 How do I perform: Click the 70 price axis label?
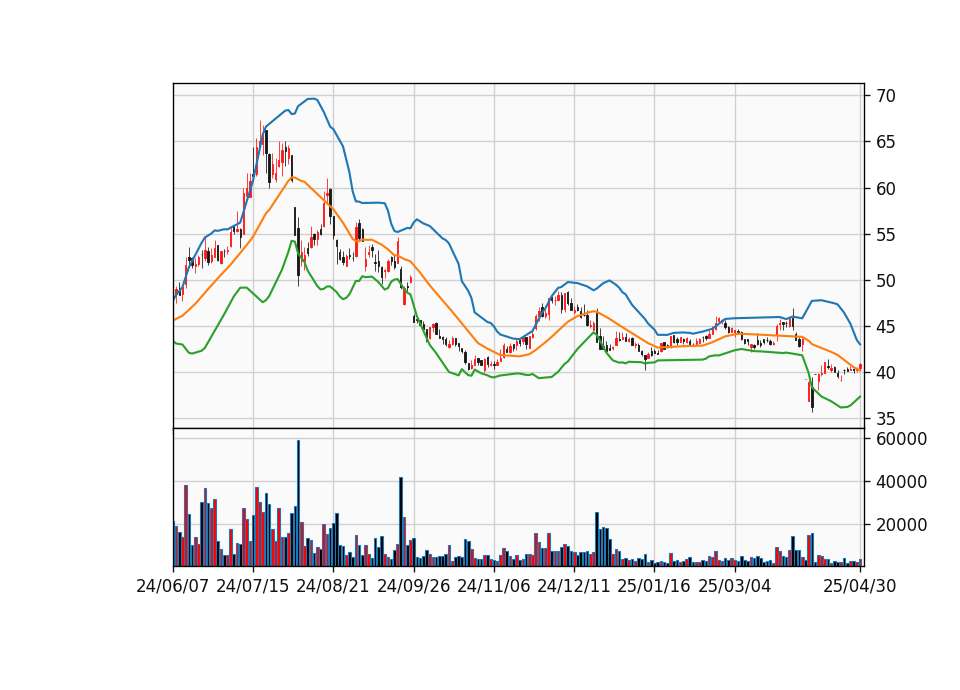click(x=885, y=96)
